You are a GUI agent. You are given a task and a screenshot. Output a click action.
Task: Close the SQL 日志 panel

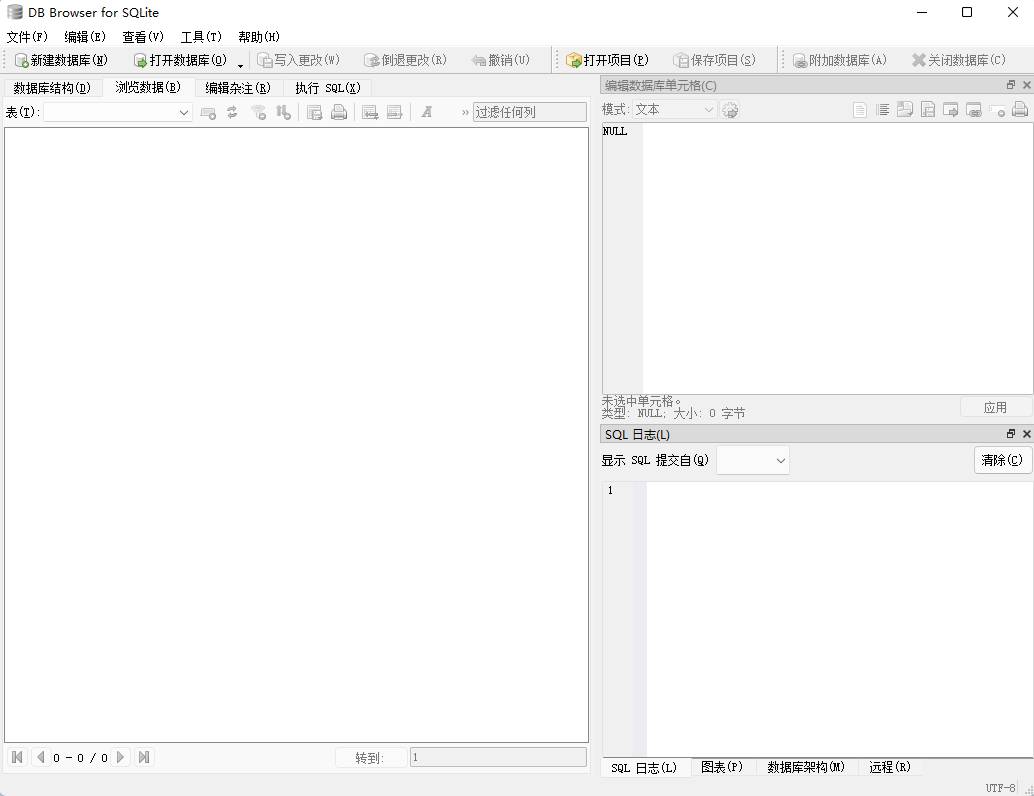1026,433
